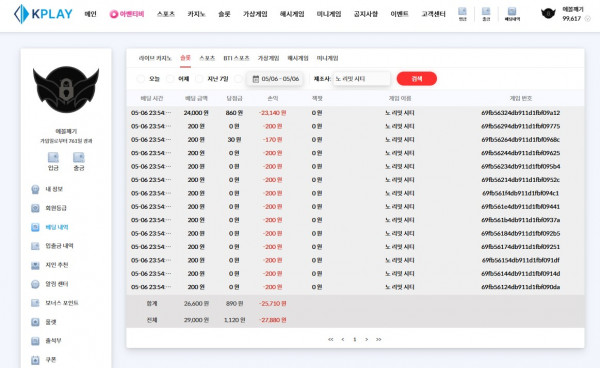Click the 입금 icon under the profile name
Screen dimensions: 600x368
53,161
